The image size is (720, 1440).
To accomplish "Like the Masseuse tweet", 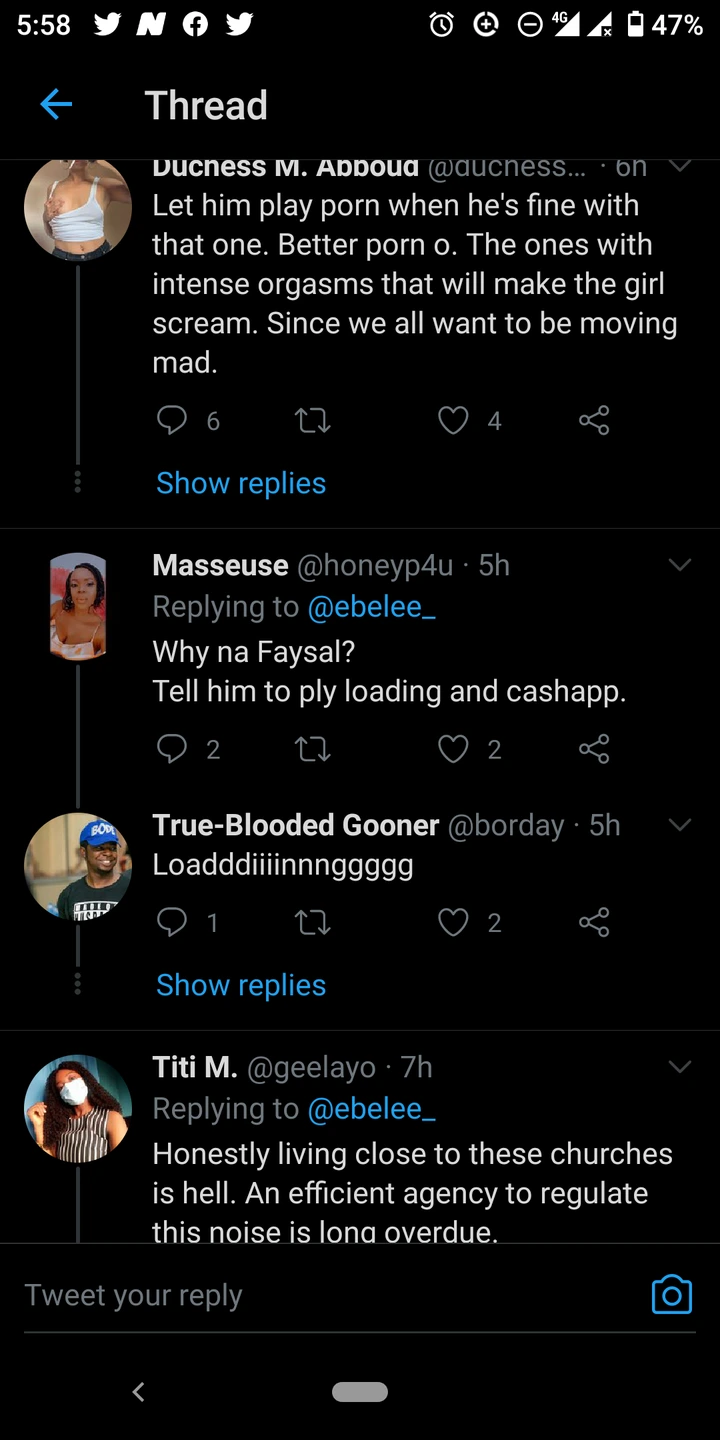I will (454, 749).
